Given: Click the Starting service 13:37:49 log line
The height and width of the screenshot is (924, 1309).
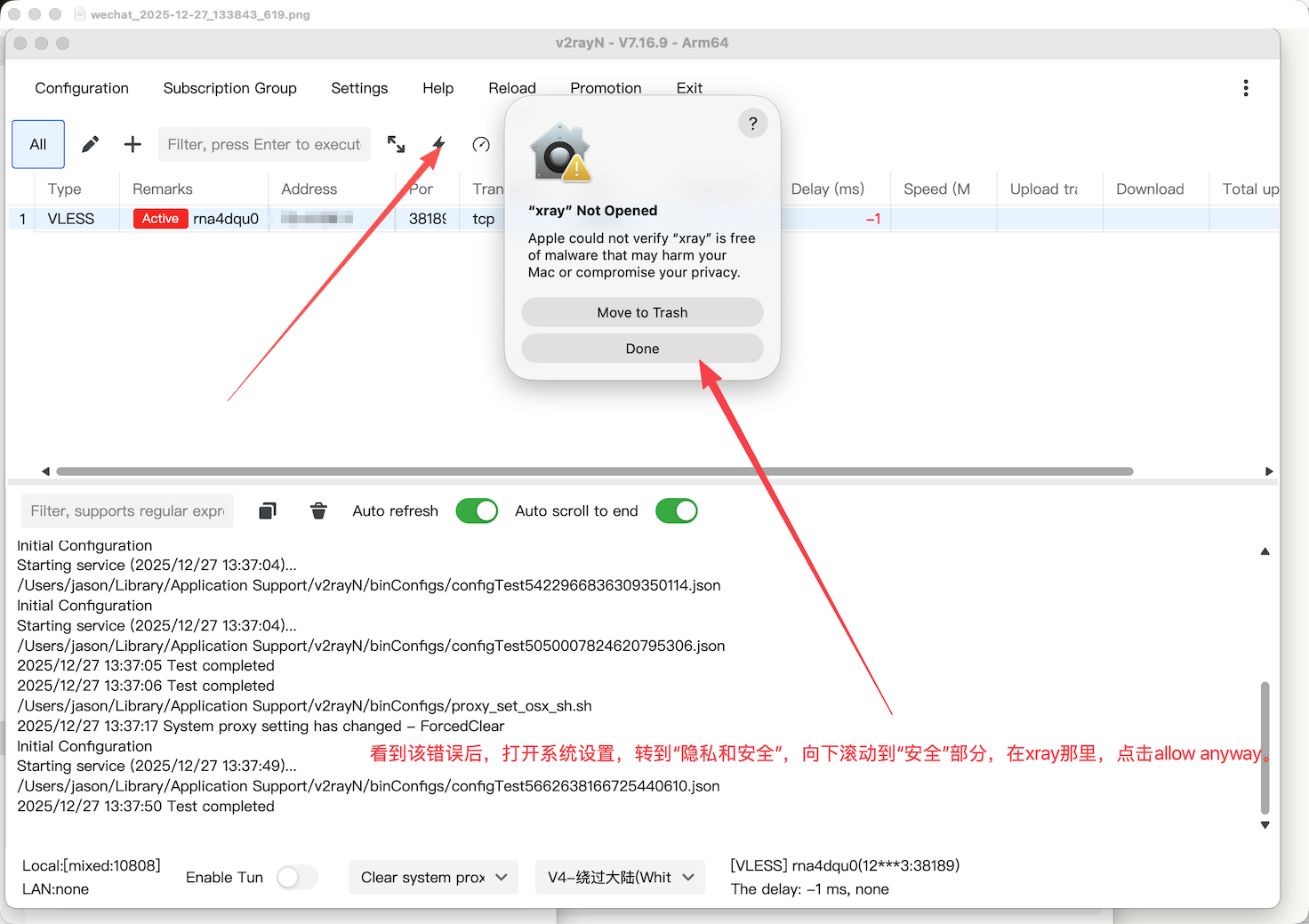Looking at the screenshot, I should (x=157, y=766).
